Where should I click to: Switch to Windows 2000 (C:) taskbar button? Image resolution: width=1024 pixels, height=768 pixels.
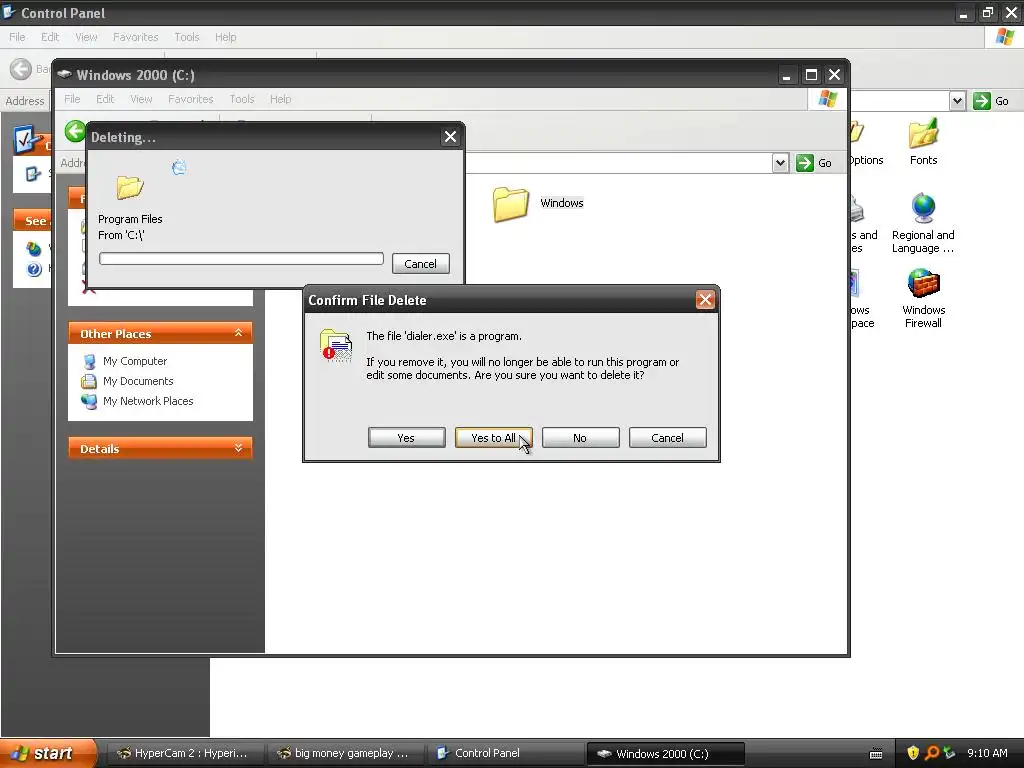665,753
